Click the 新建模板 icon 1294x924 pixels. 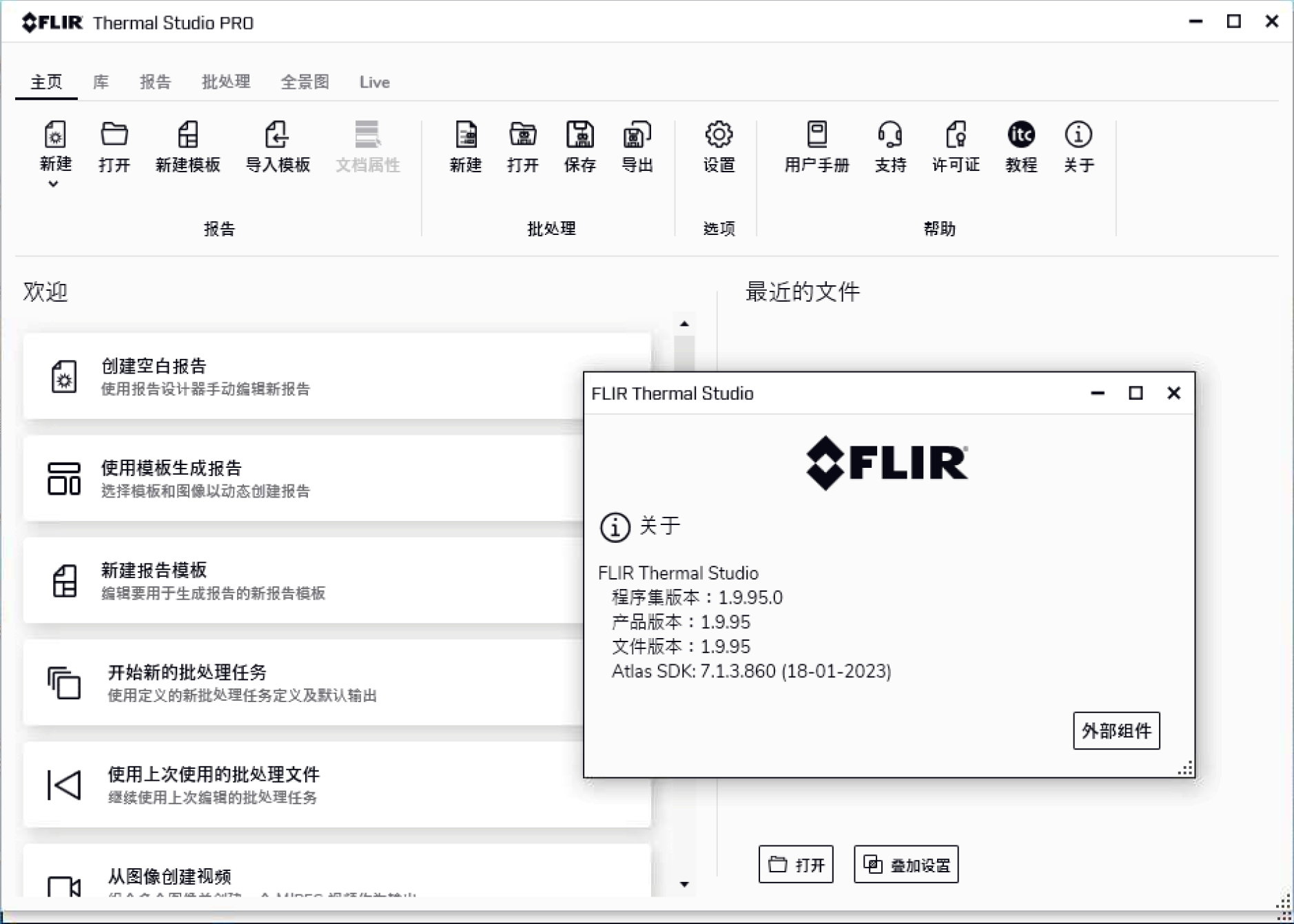[x=187, y=134]
